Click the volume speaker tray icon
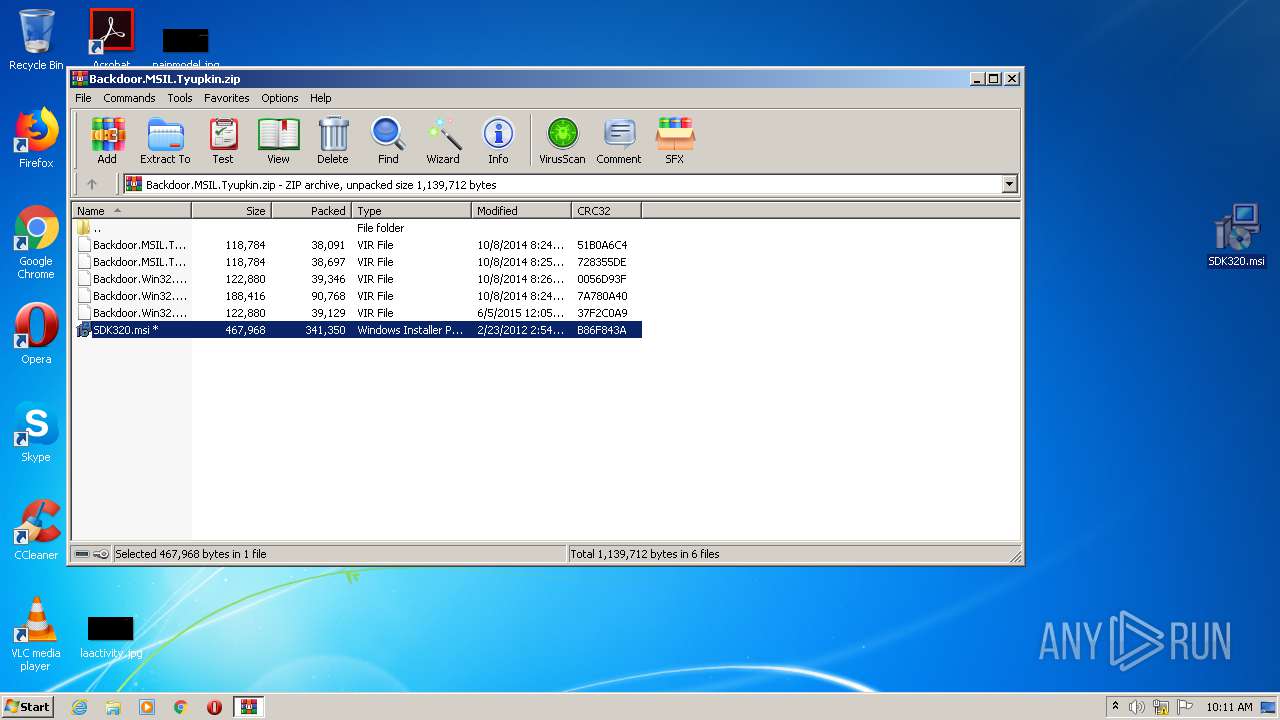This screenshot has height=720, width=1280. 1136,707
